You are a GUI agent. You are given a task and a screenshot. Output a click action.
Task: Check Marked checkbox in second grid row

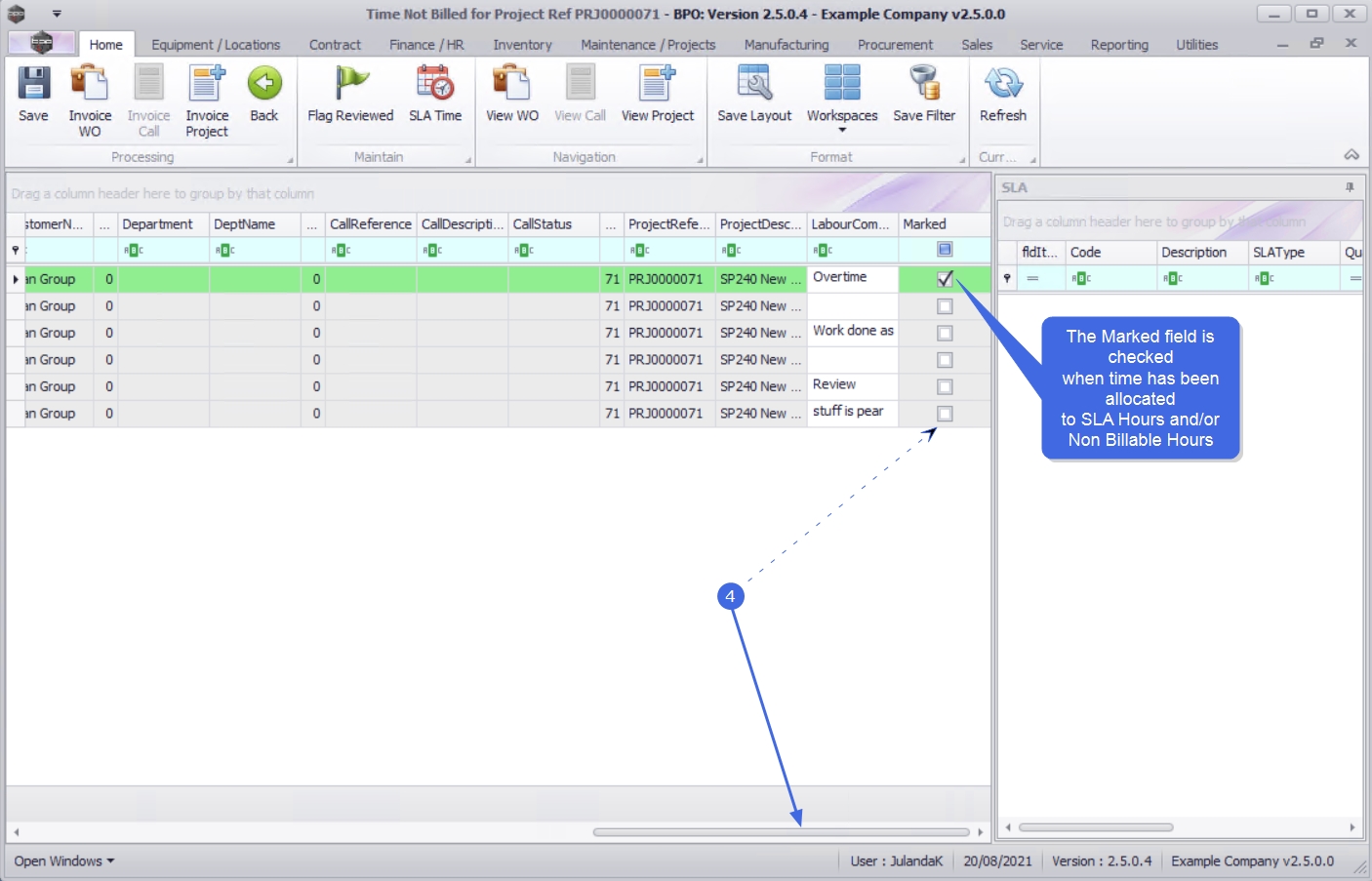click(945, 306)
